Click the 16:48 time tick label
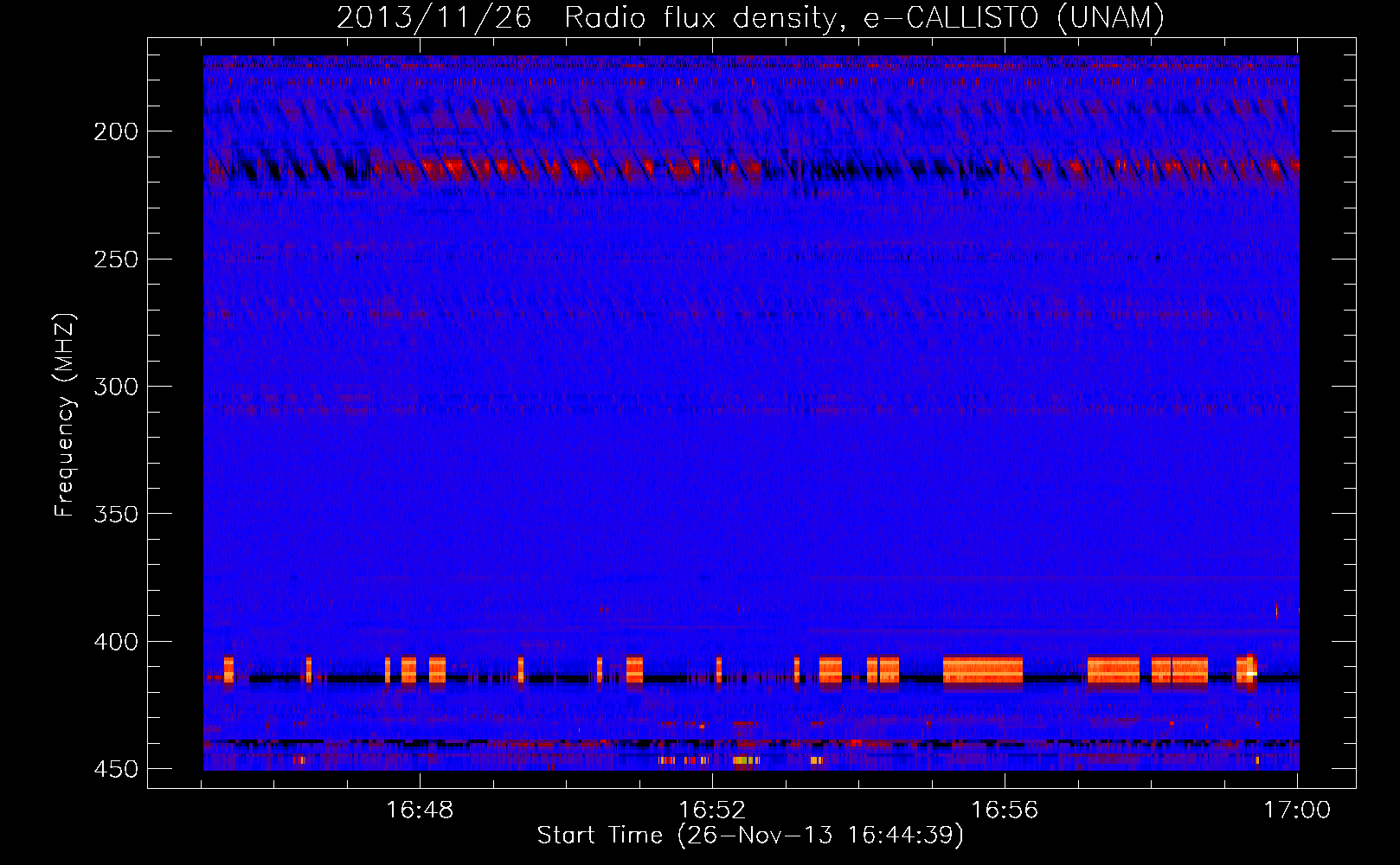The width and height of the screenshot is (1400, 865). point(420,811)
